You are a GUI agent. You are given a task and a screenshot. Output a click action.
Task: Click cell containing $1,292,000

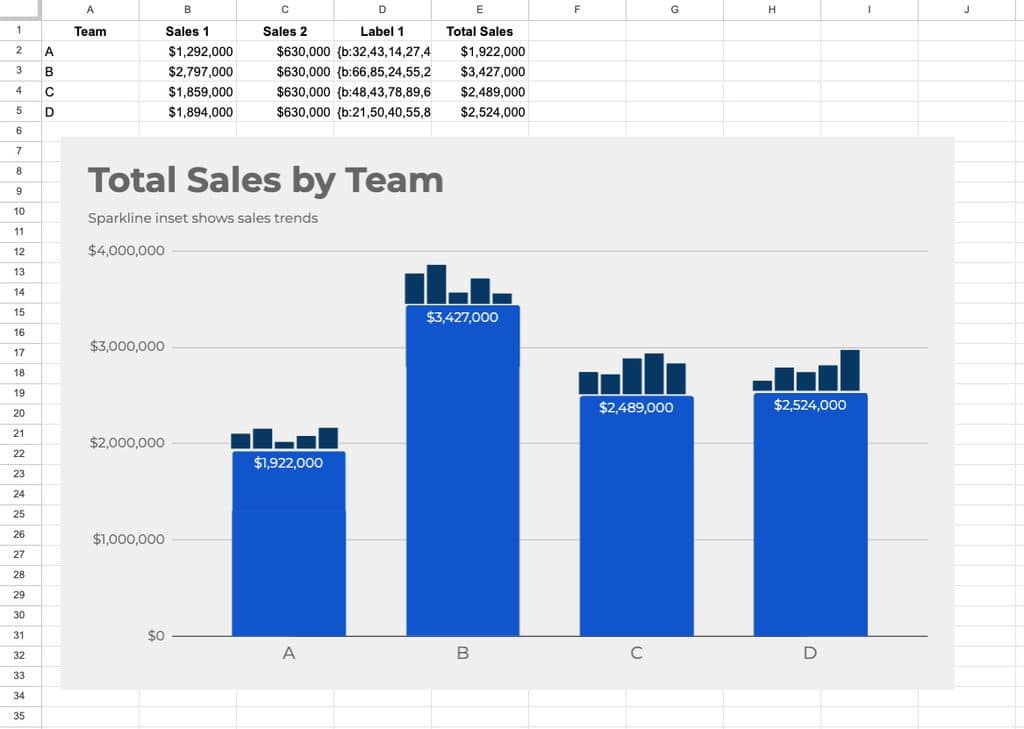pyautogui.click(x=187, y=52)
